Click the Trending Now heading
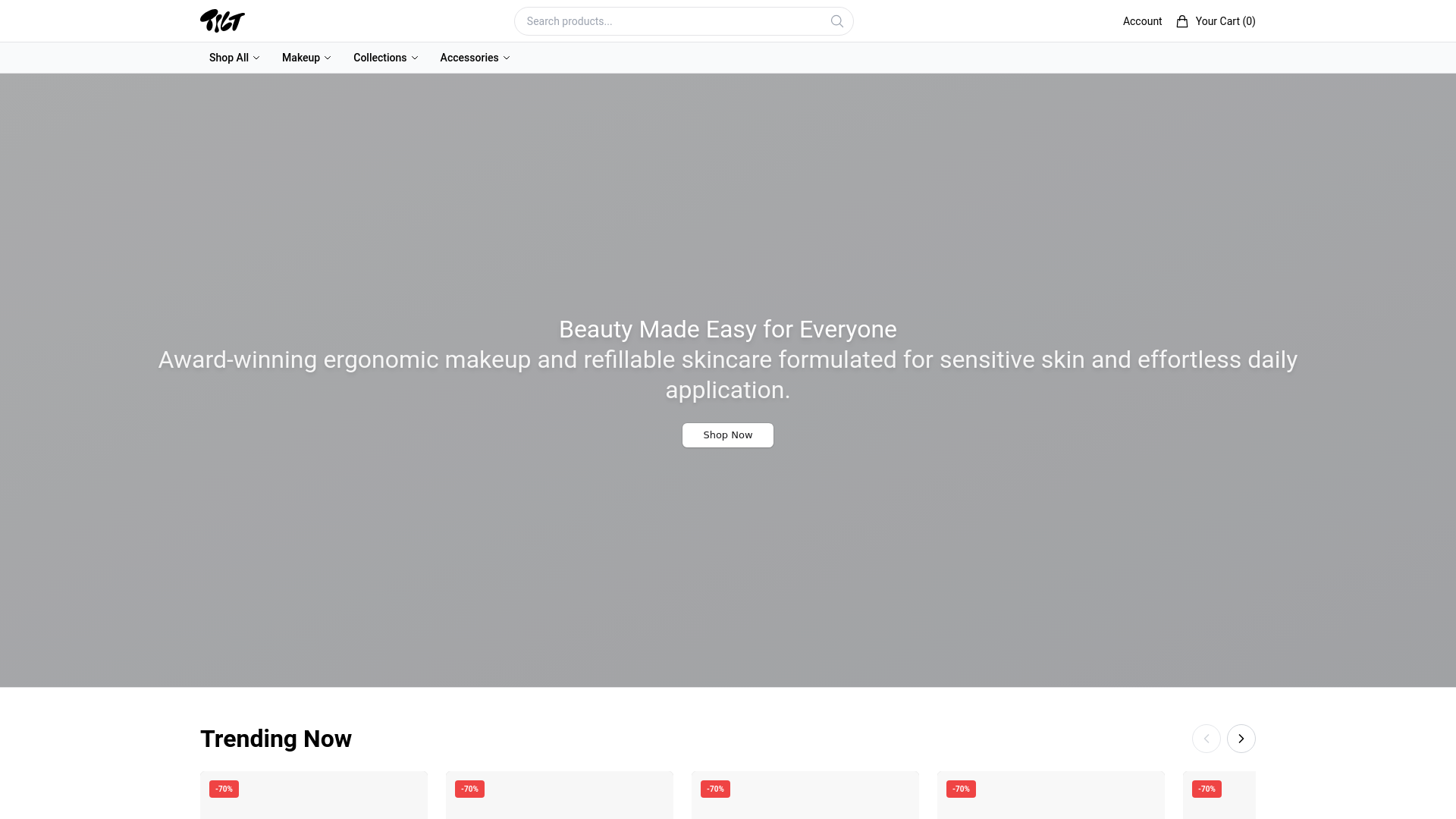 pyautogui.click(x=276, y=739)
